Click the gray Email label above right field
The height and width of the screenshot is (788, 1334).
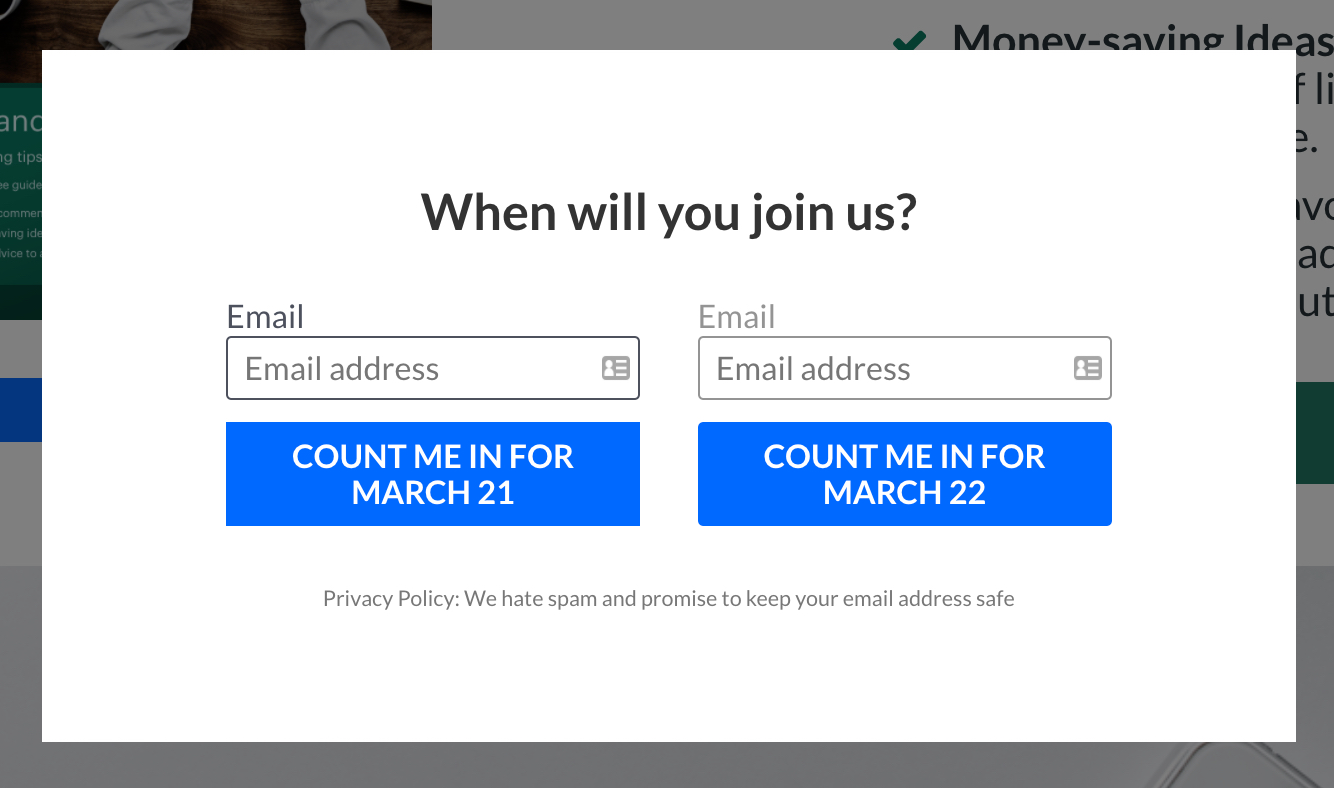coord(736,316)
